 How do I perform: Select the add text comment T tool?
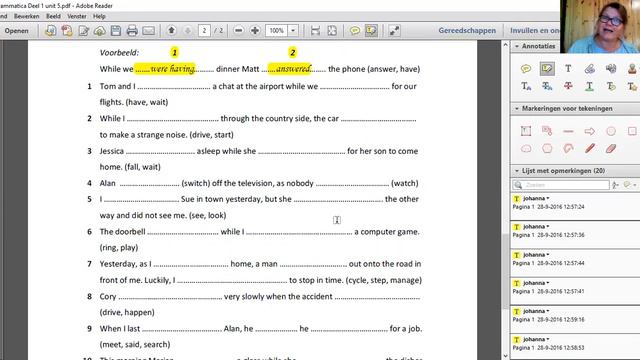[568, 69]
